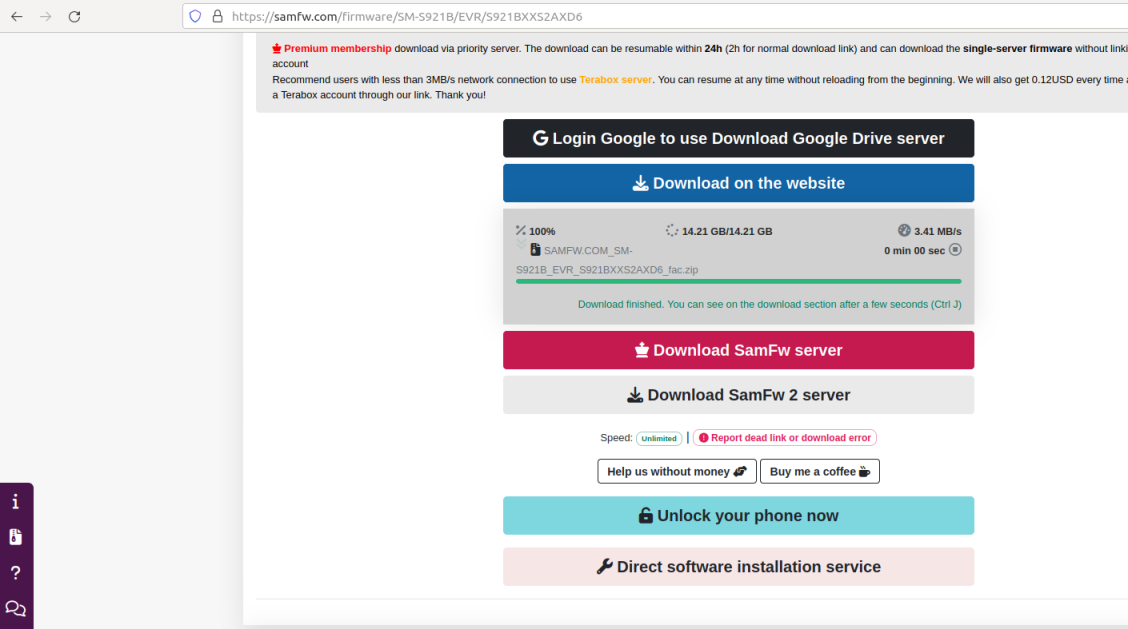Screen dimensions: 1128x629
Task: Click the 3.41 MB/s speed text
Action: click(937, 231)
